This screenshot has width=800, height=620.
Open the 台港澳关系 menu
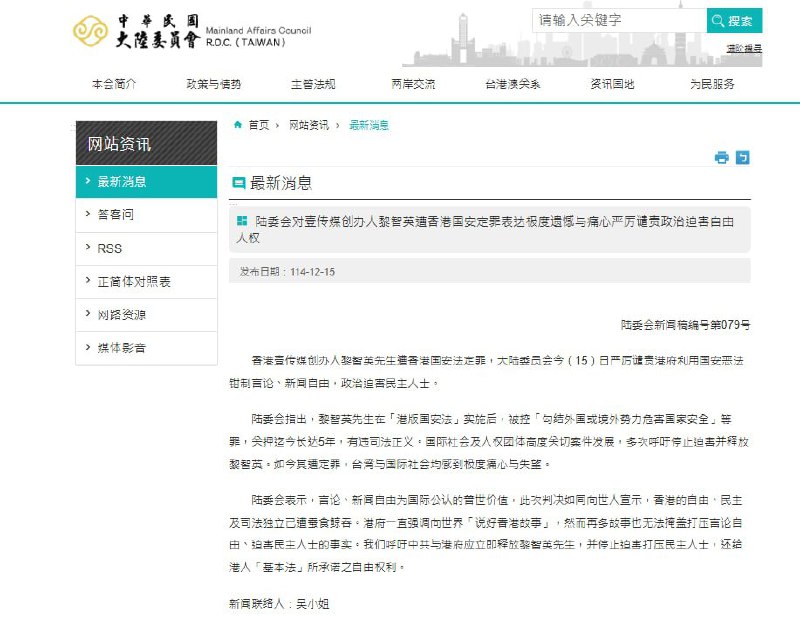coord(511,84)
